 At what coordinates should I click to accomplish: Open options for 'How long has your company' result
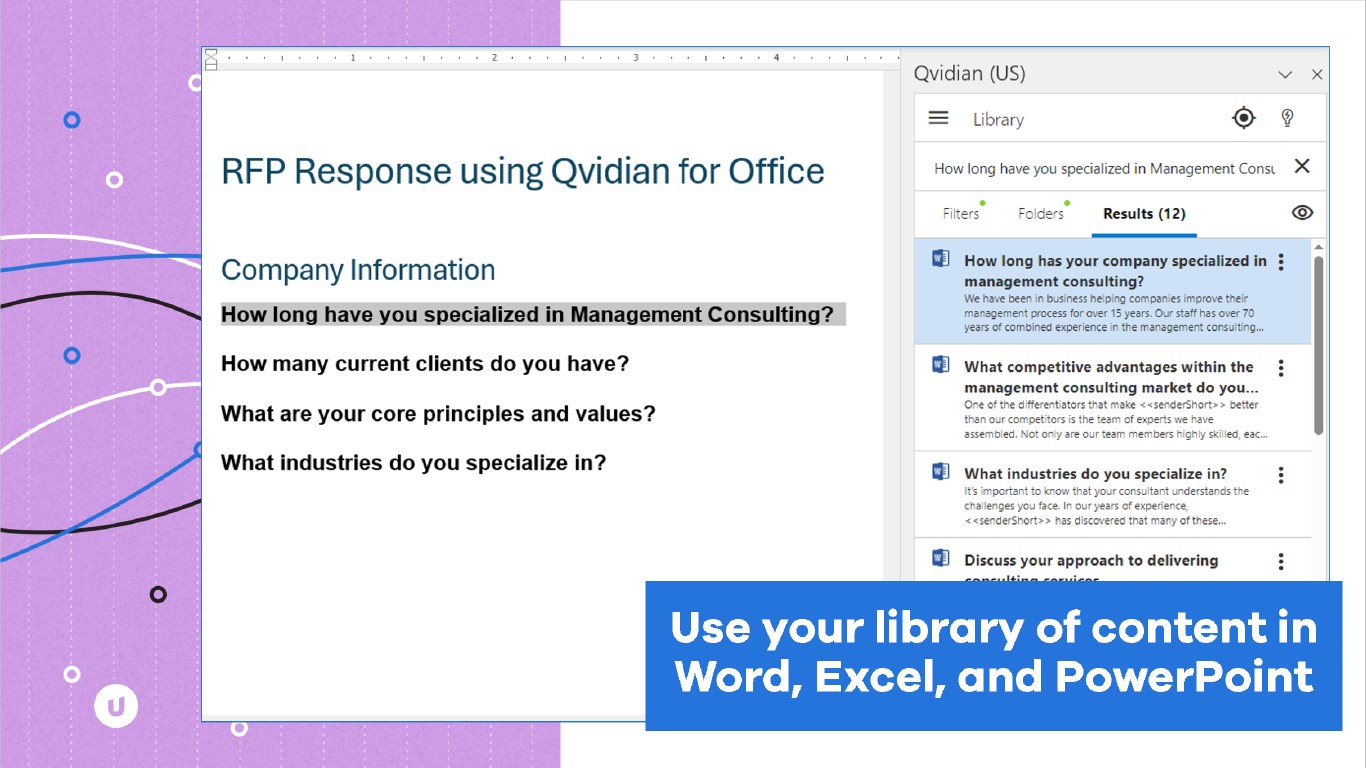point(1281,262)
